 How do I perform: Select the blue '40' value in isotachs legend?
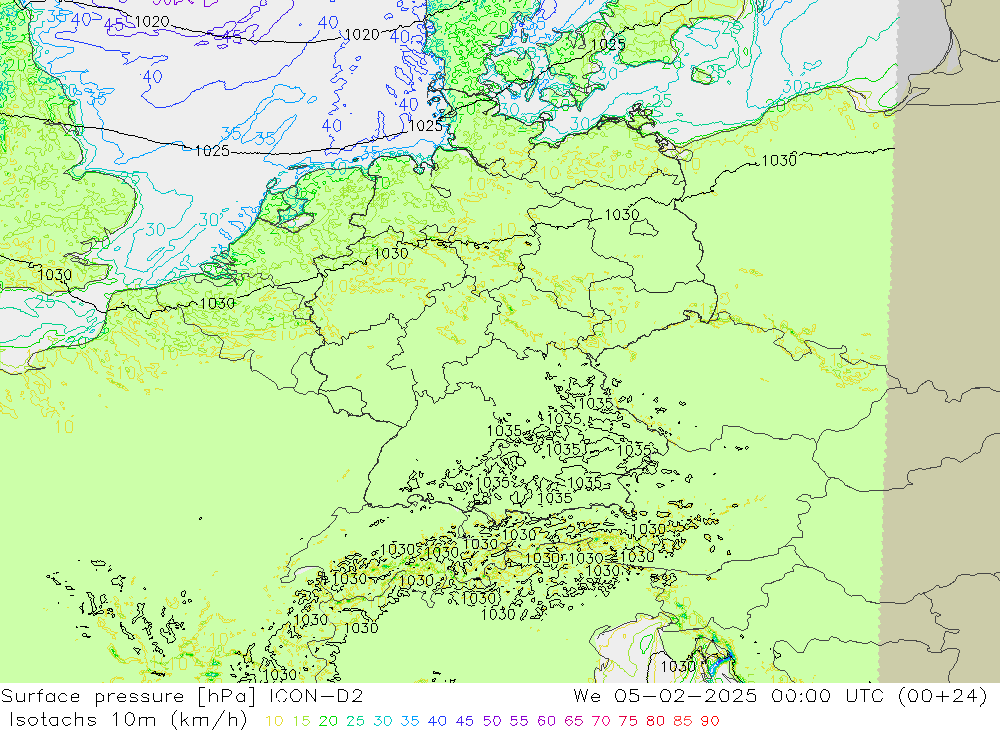pos(437,722)
